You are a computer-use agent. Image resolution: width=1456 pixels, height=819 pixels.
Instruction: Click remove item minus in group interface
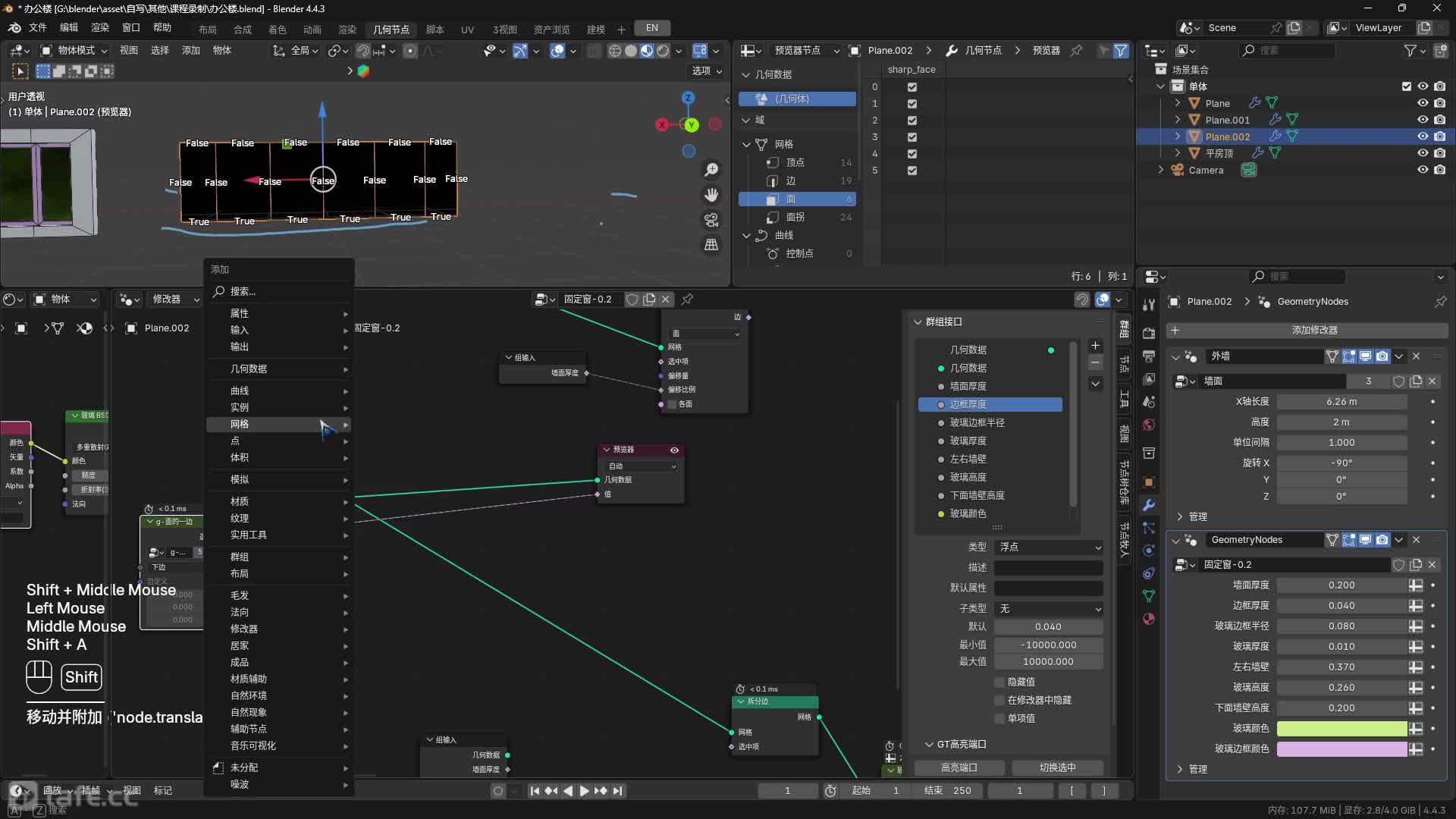(x=1095, y=363)
